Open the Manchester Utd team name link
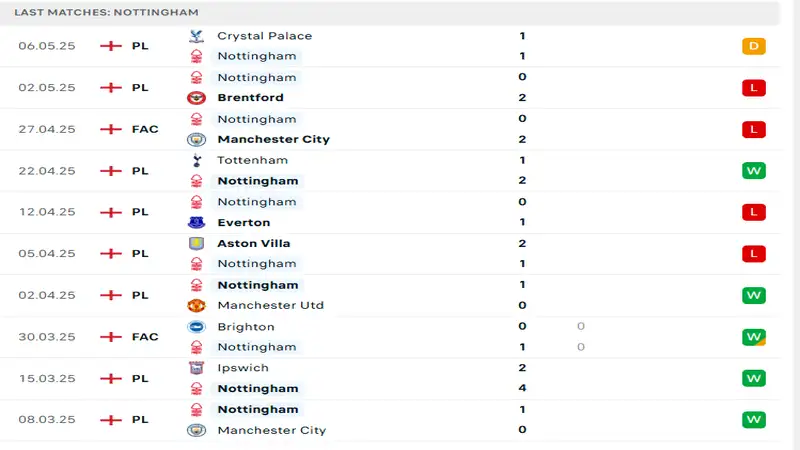This screenshot has width=800, height=450. [x=270, y=305]
